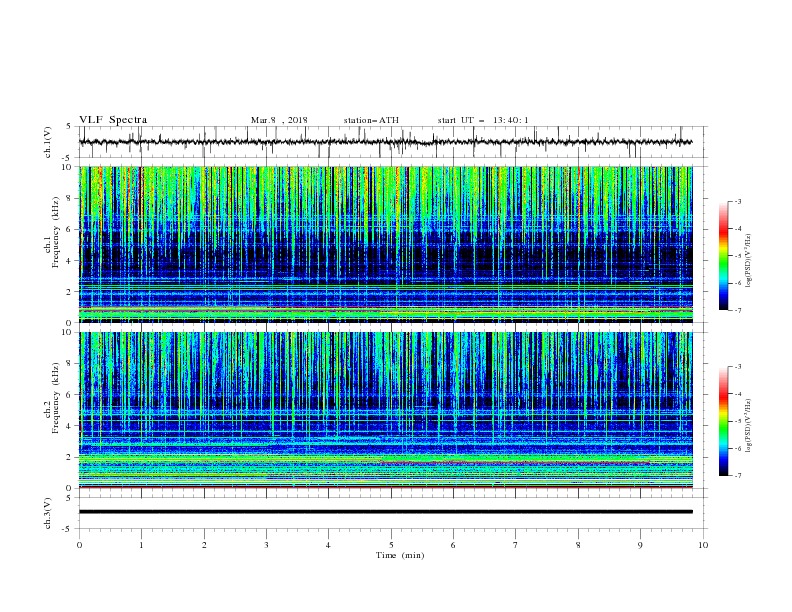
Task: Select the date label "Mar.8 , 2018"
Action: click(x=279, y=120)
